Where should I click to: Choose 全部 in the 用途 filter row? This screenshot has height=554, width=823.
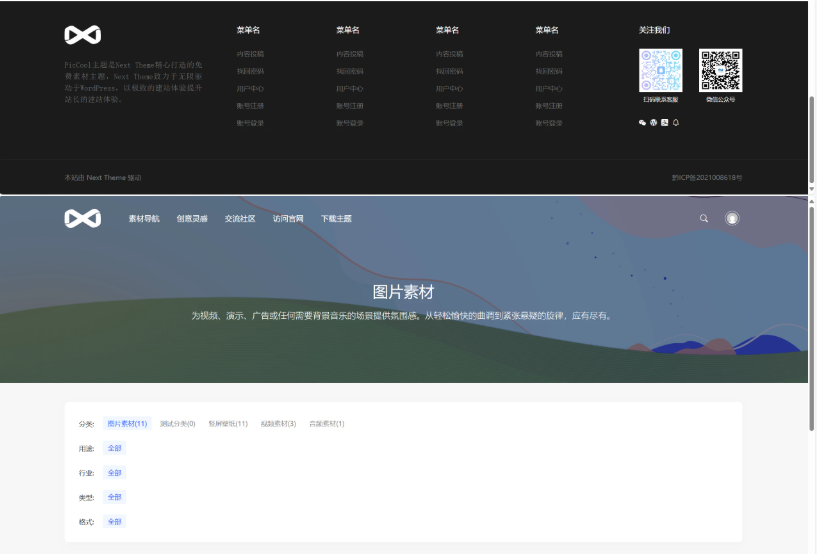(x=114, y=448)
